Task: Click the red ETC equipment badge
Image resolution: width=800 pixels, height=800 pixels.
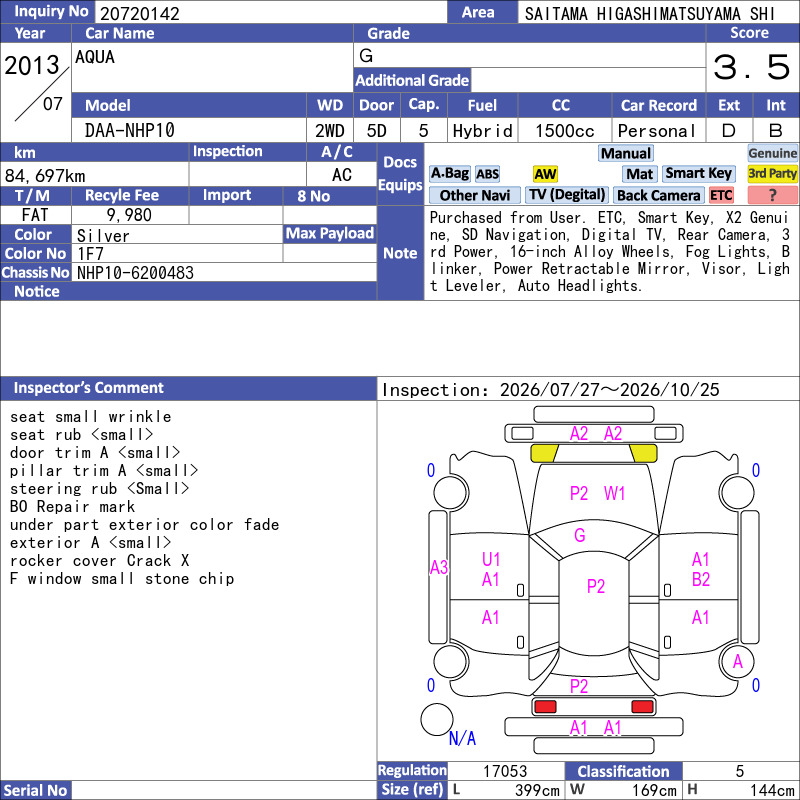Action: [721, 195]
